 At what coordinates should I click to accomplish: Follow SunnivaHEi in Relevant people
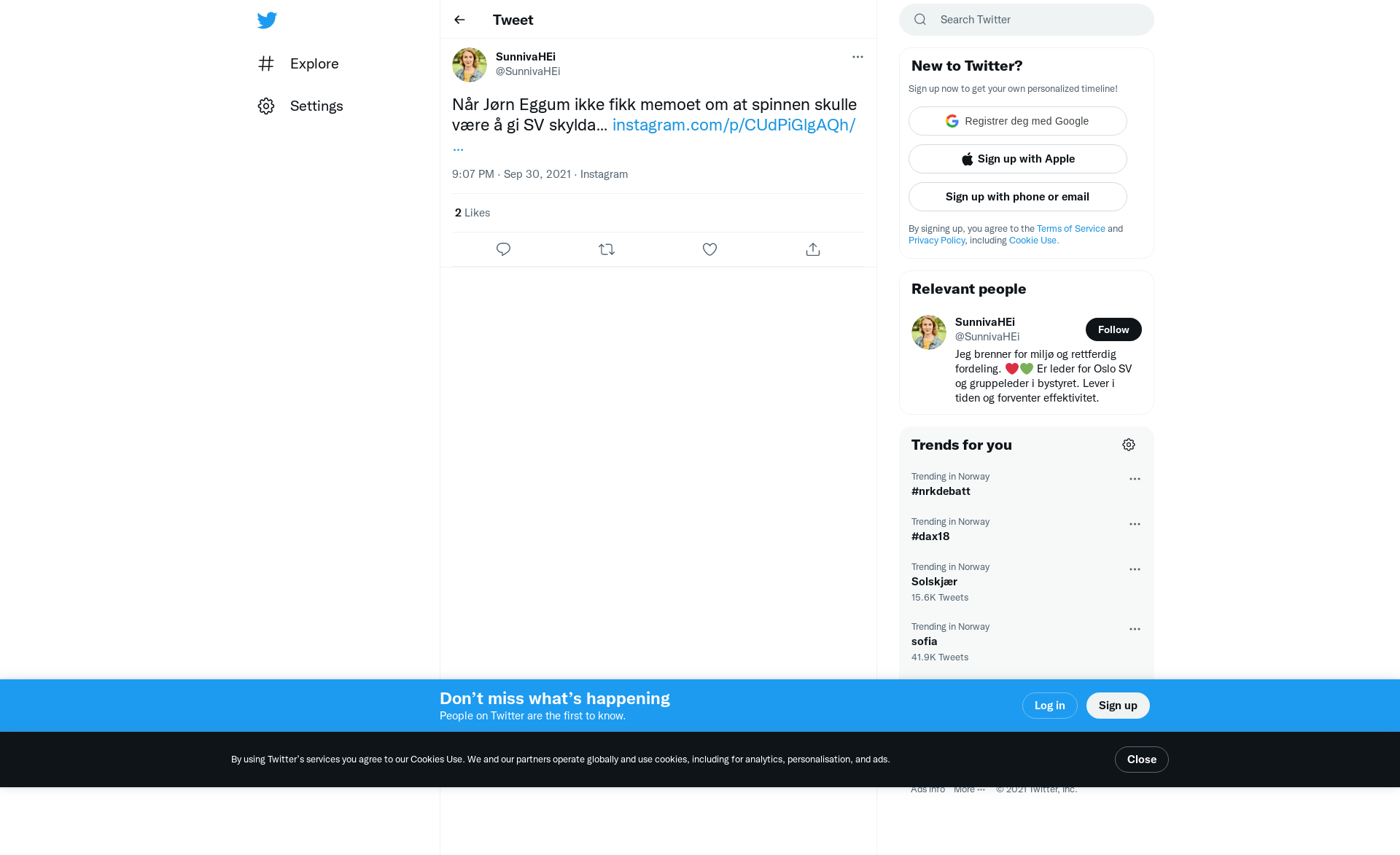(x=1113, y=329)
